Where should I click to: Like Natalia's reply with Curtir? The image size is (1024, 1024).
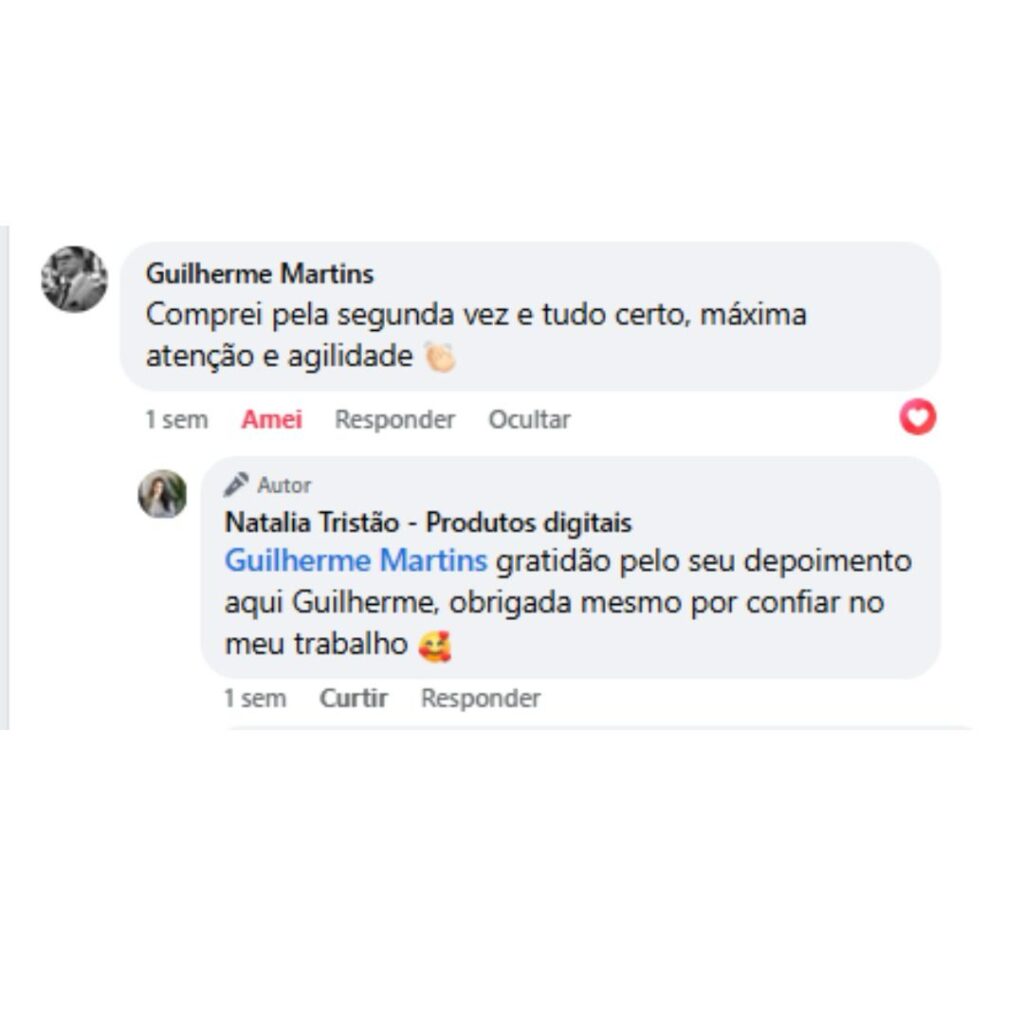(x=353, y=698)
